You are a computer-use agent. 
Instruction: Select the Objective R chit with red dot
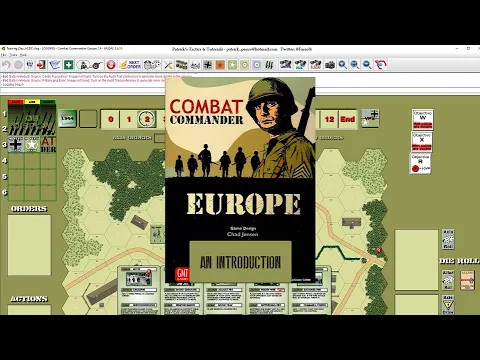(420, 164)
